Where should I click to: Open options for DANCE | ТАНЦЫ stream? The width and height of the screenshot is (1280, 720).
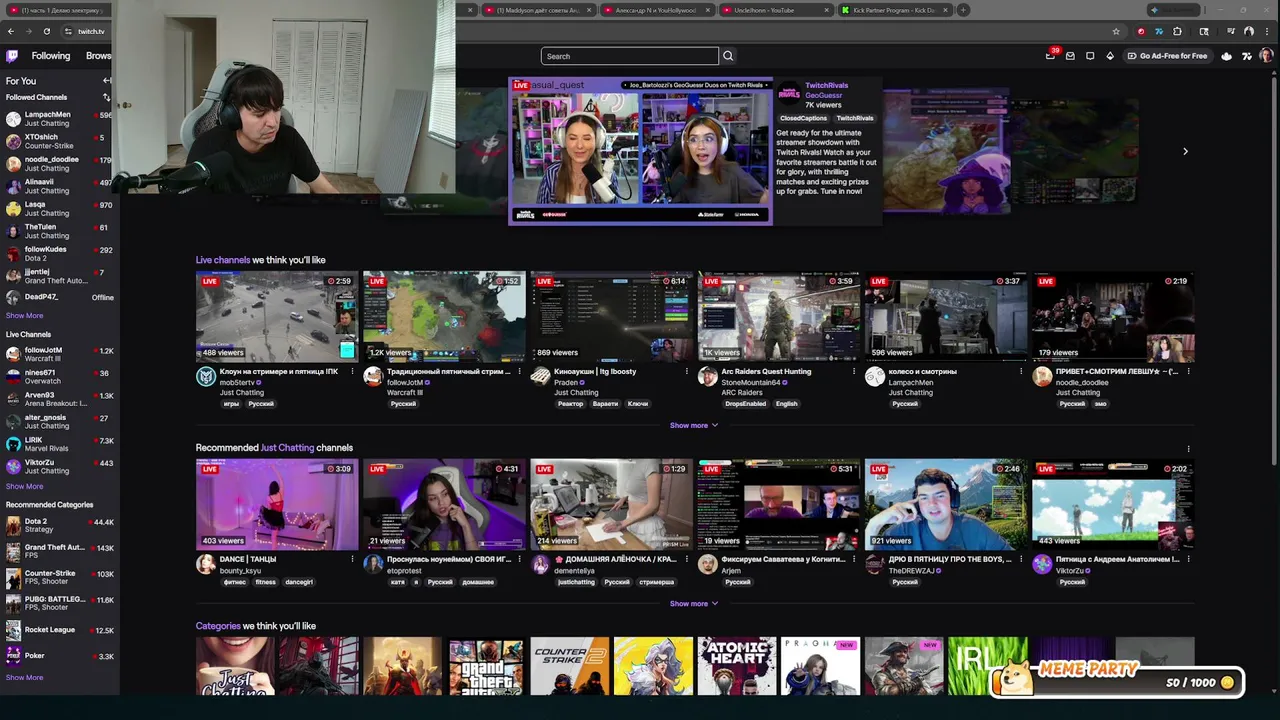352,559
